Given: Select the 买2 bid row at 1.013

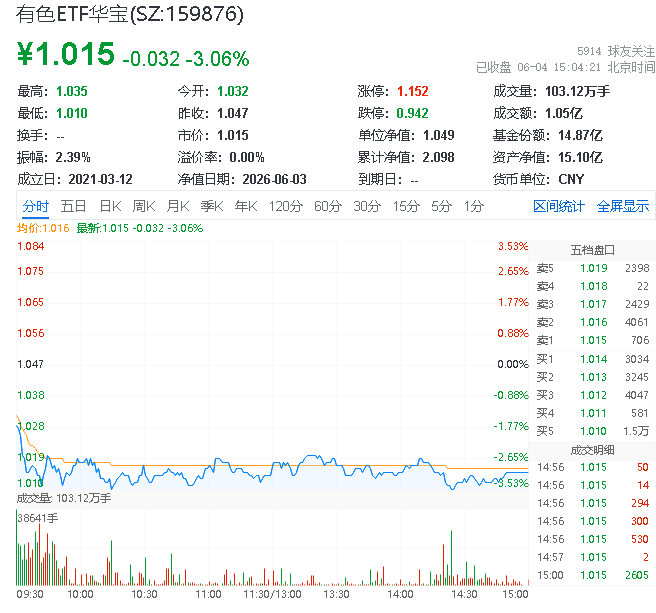Looking at the screenshot, I should click(x=593, y=377).
